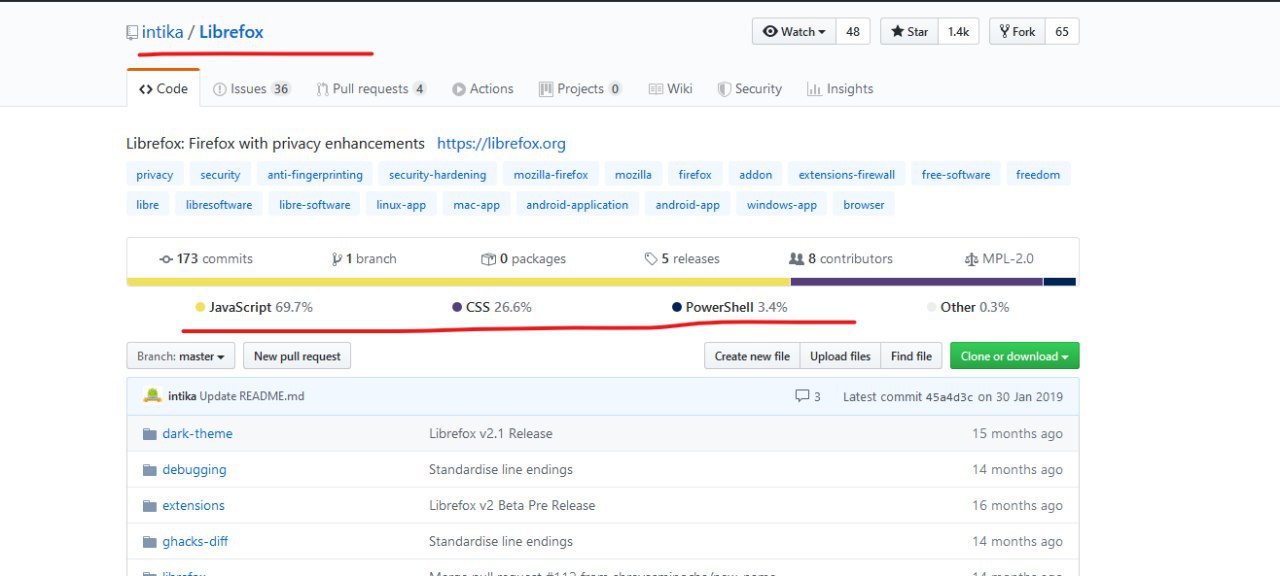Open the latest commit hash 45a4d3c

point(949,397)
